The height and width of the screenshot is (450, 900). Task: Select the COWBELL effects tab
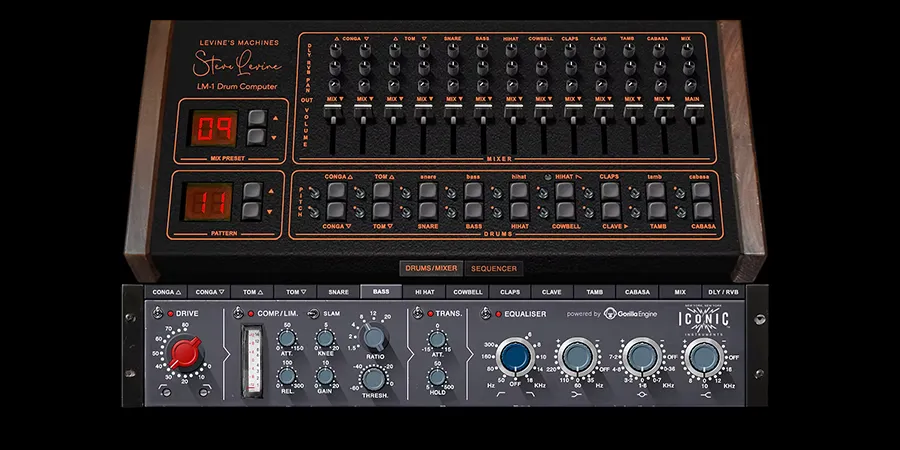pyautogui.click(x=467, y=292)
